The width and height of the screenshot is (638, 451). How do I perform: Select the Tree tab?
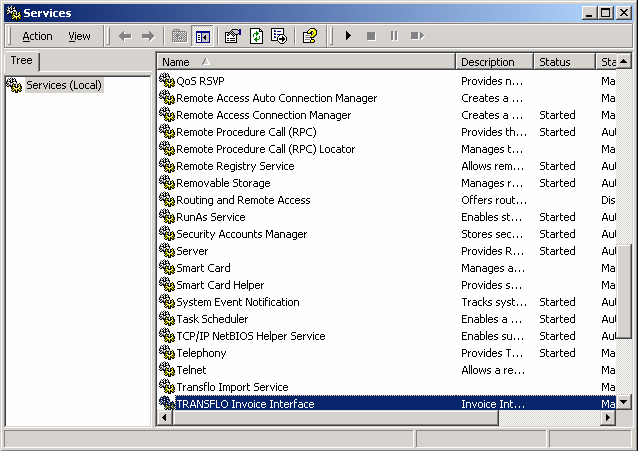click(x=22, y=61)
